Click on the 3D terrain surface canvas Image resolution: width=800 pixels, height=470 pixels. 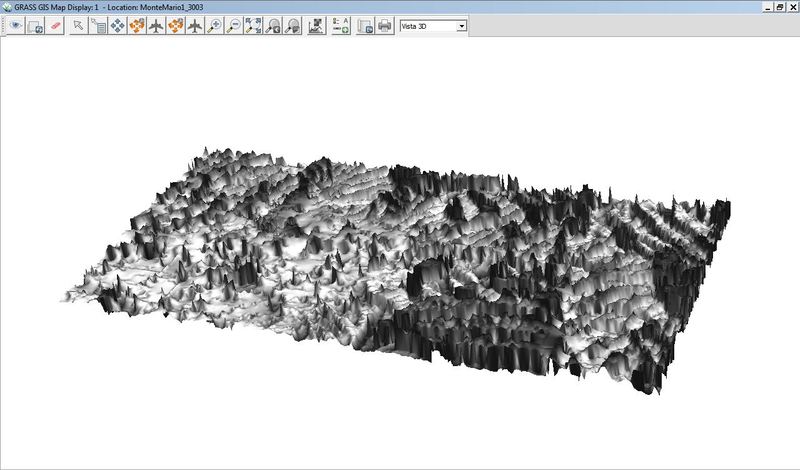(x=400, y=260)
